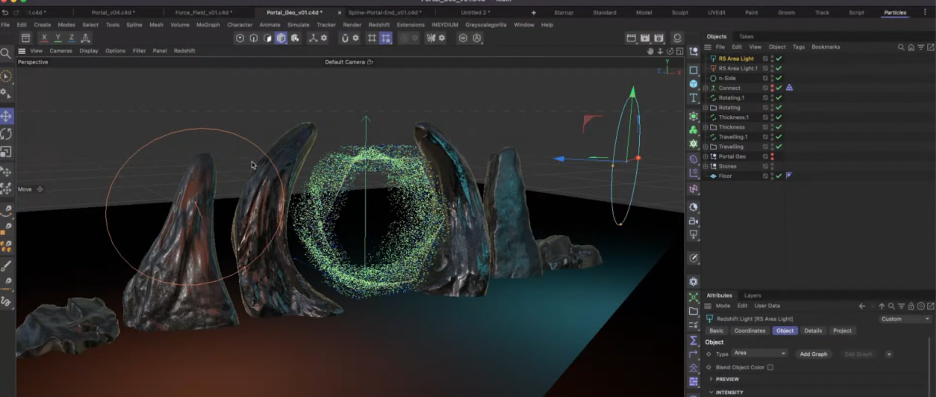Screen dimensions: 936x397
Task: Expand the Connect object hierarchy
Action: tap(706, 88)
